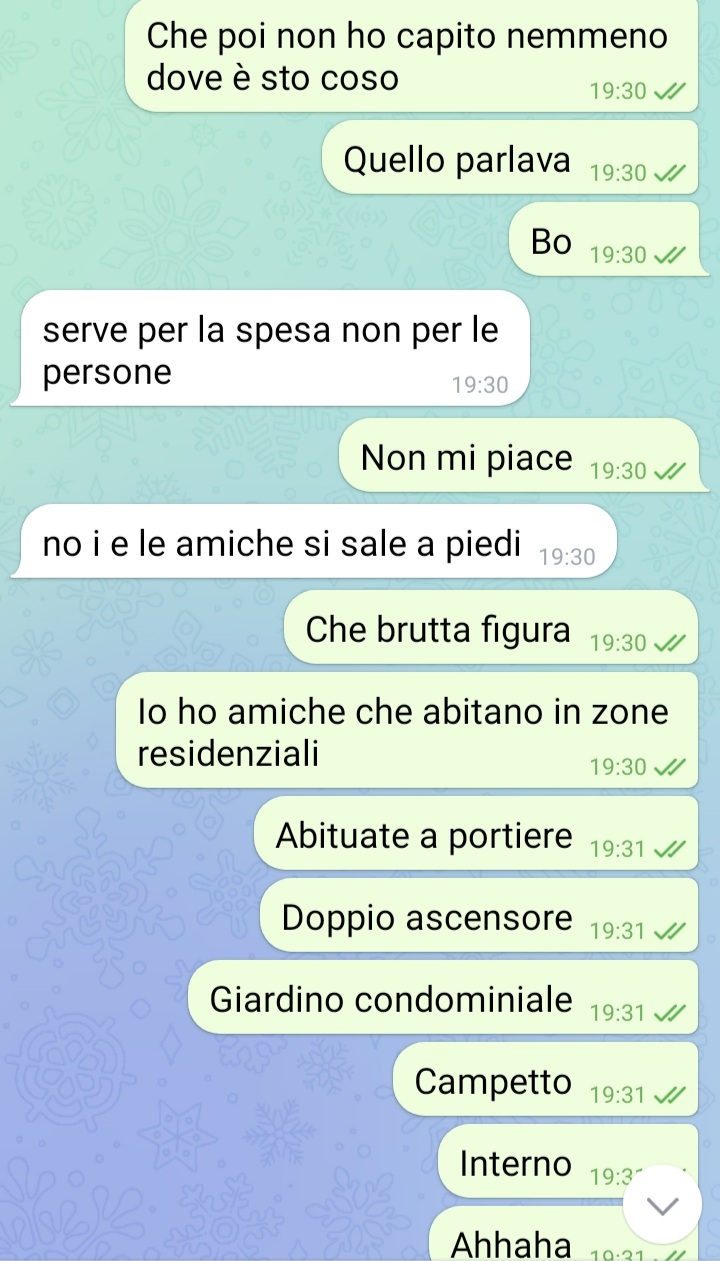This screenshot has width=720, height=1261.
Task: Tap 19:30 timestamp on 'serve per la spesa'
Action: 480,385
